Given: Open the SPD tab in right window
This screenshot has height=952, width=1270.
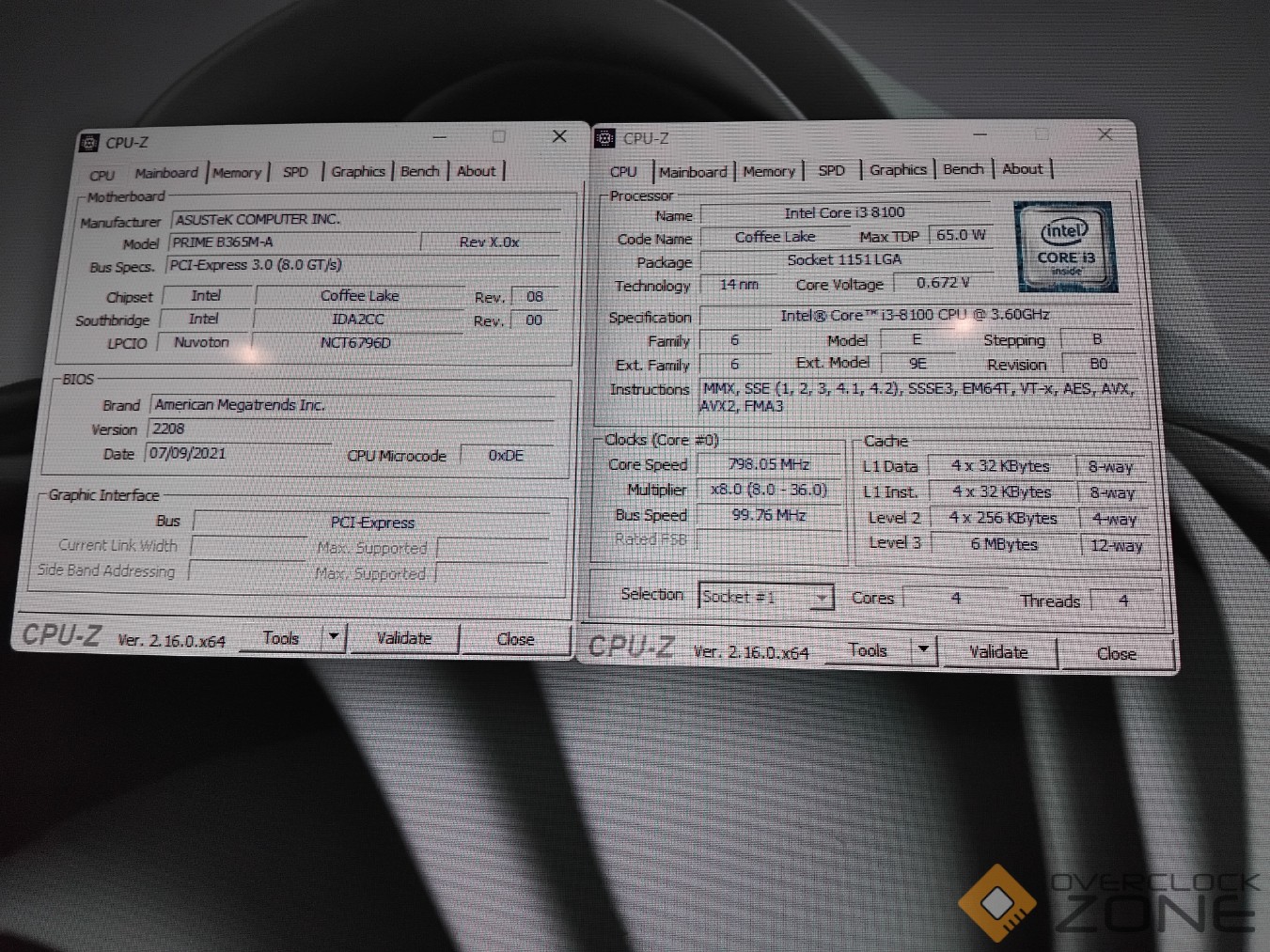Looking at the screenshot, I should tap(831, 171).
